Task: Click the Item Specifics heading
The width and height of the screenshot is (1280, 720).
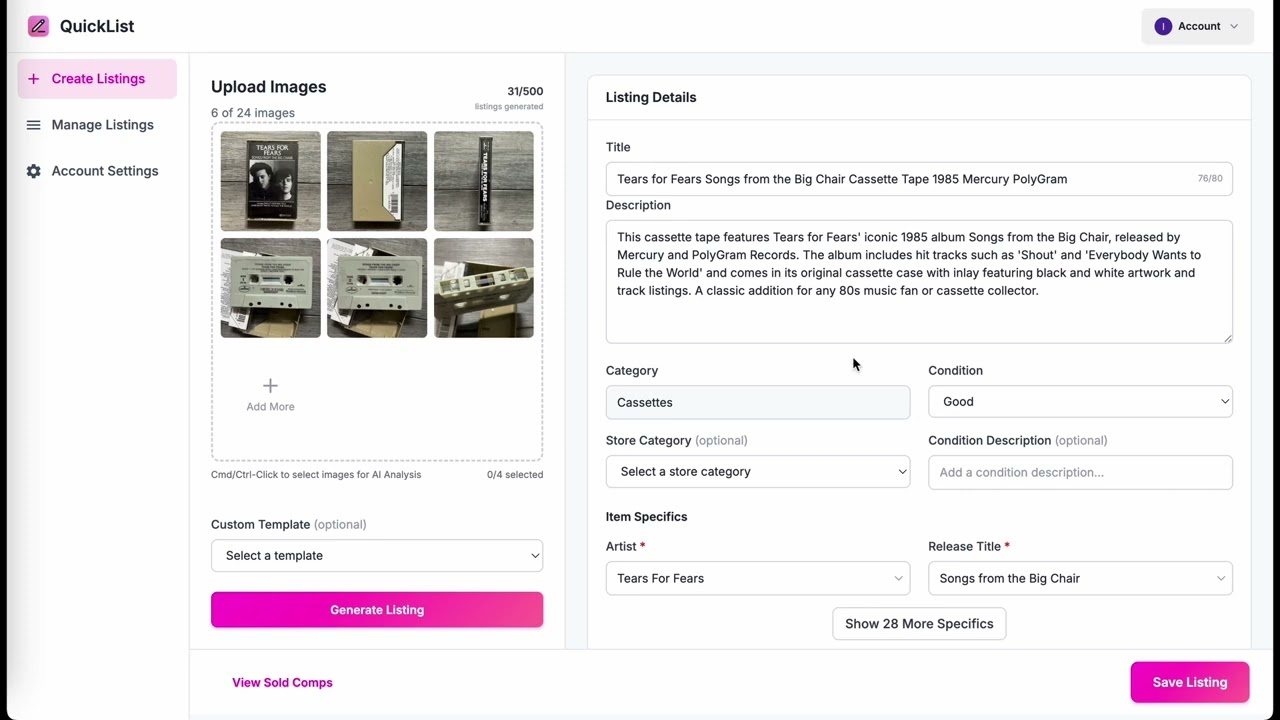Action: [646, 517]
